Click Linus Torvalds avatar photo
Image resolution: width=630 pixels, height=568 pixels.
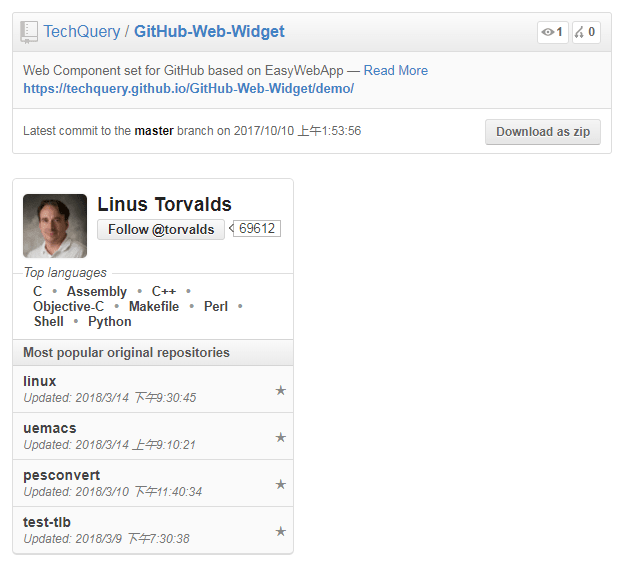point(55,226)
